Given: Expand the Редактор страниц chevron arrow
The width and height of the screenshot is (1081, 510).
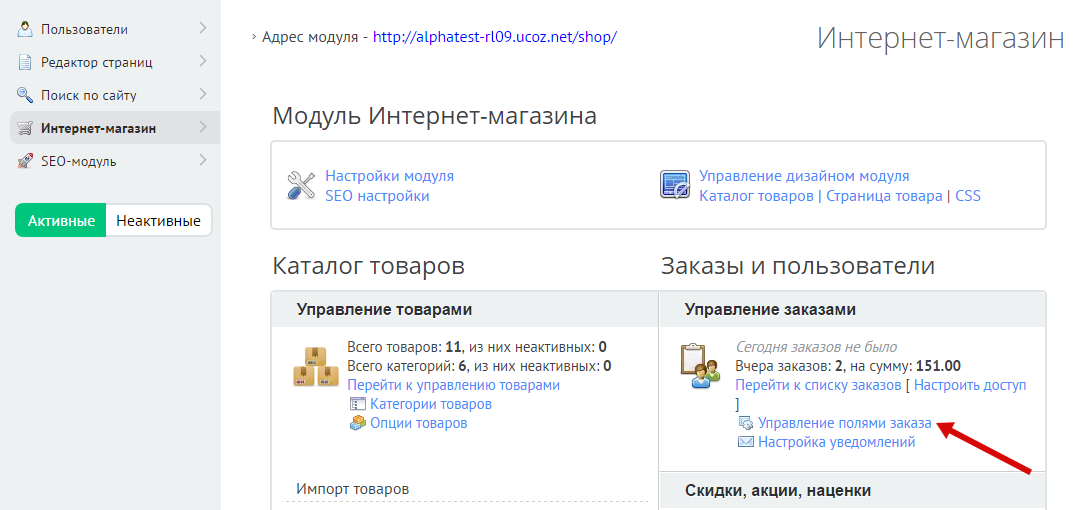Looking at the screenshot, I should pos(203,62).
